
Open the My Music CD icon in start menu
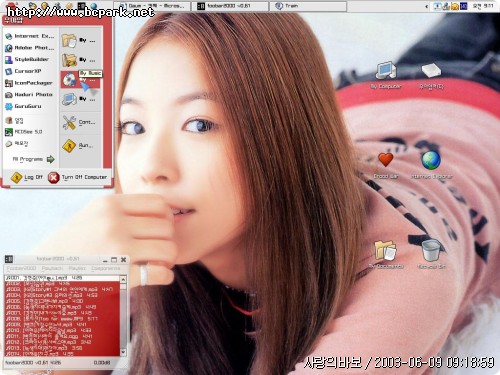pyautogui.click(x=69, y=80)
